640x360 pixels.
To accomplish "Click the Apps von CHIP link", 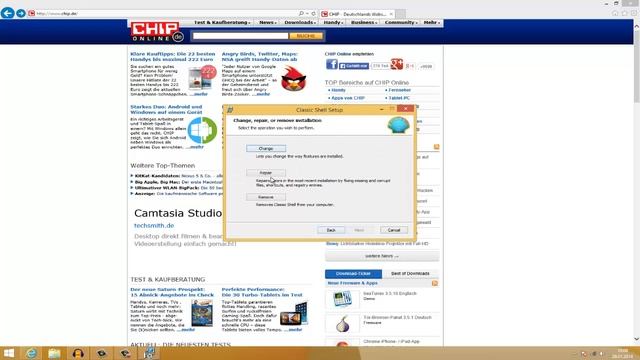I will (348, 98).
